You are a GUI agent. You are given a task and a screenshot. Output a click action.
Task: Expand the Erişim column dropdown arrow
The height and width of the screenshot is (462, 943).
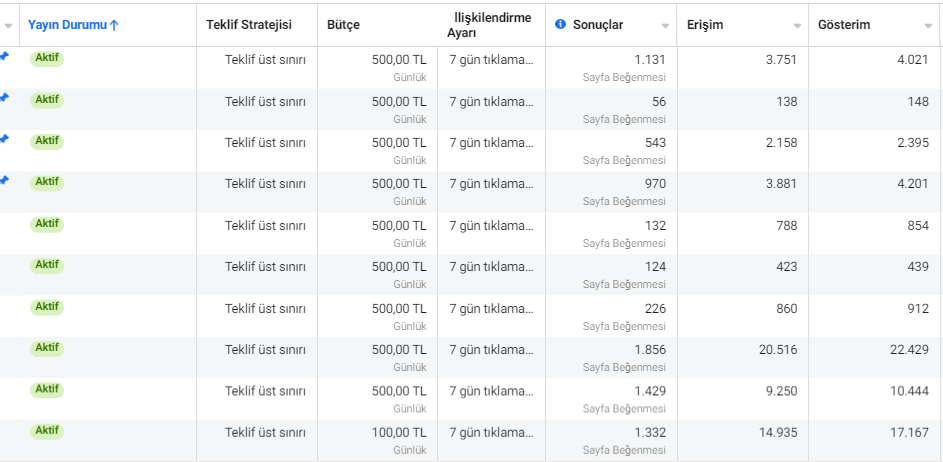click(x=797, y=26)
